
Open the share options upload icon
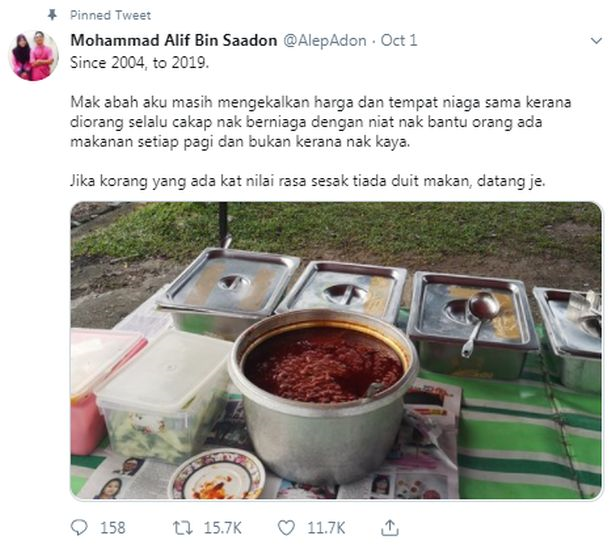click(389, 527)
